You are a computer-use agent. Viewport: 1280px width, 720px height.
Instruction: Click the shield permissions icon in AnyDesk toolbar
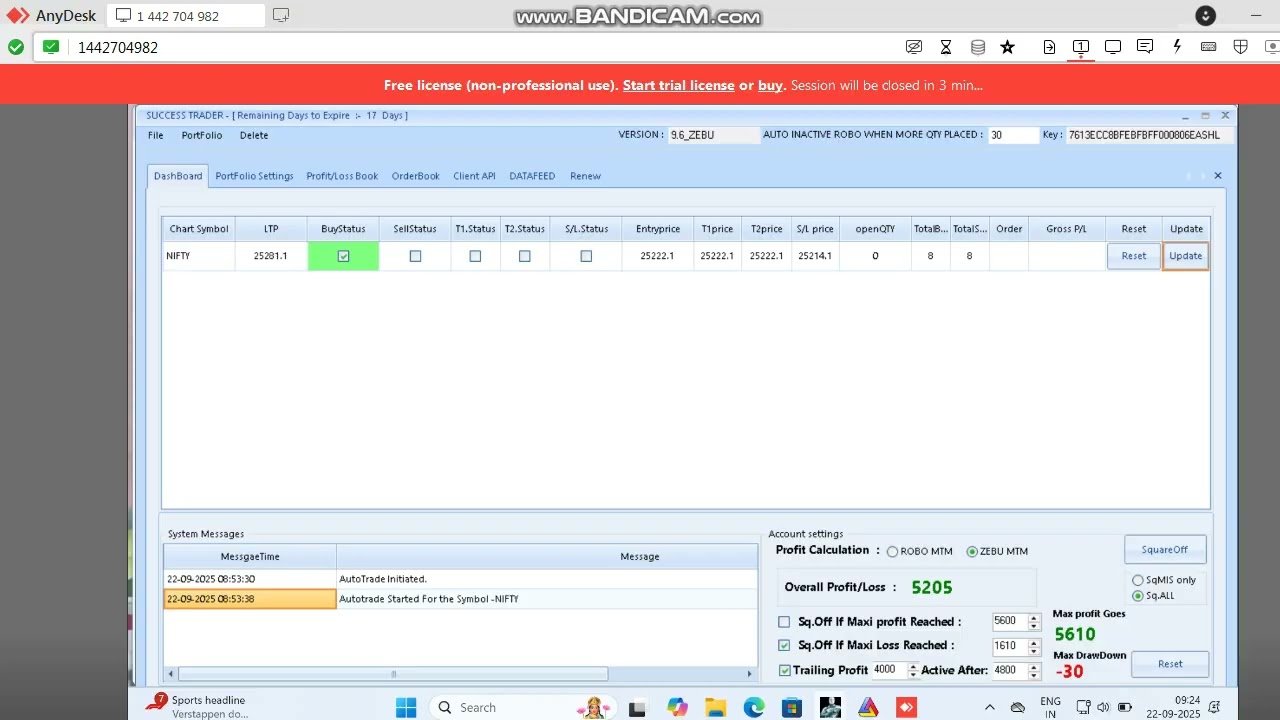[1241, 47]
